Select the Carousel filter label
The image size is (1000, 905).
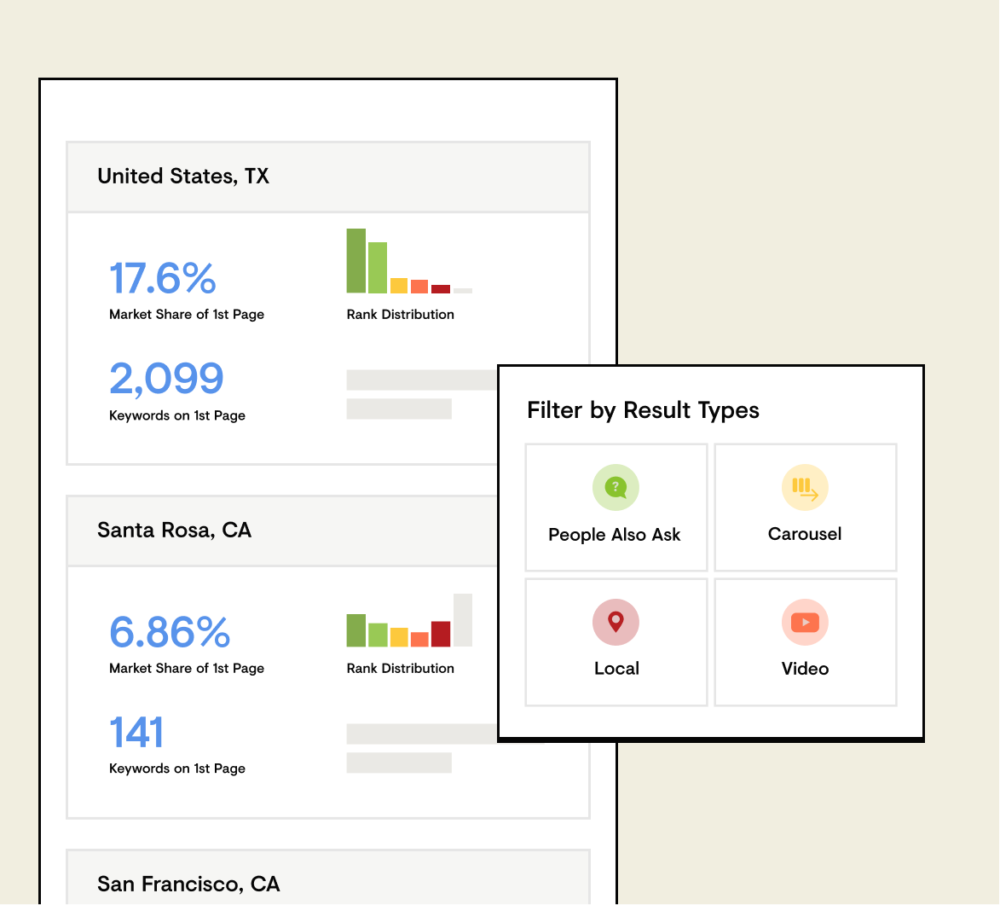[x=804, y=534]
